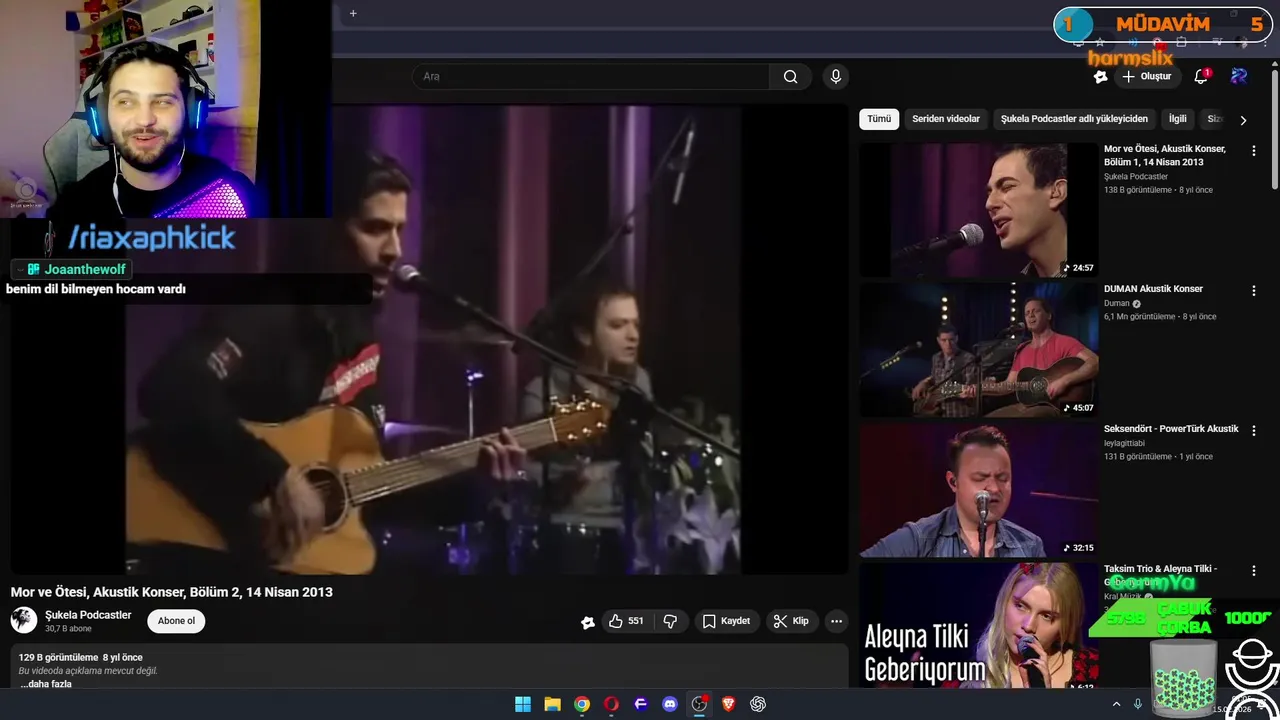The image size is (1280, 720).
Task: Open Discord from the taskbar
Action: tap(670, 704)
